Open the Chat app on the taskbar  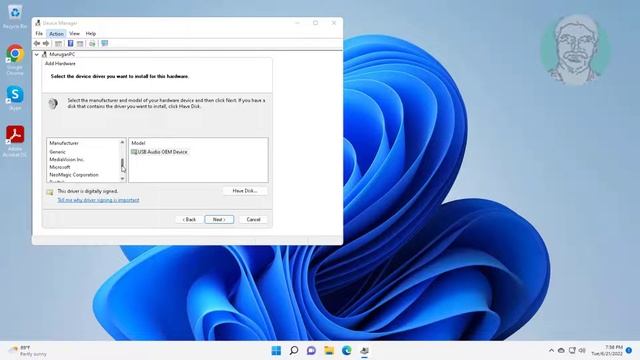[x=311, y=351]
